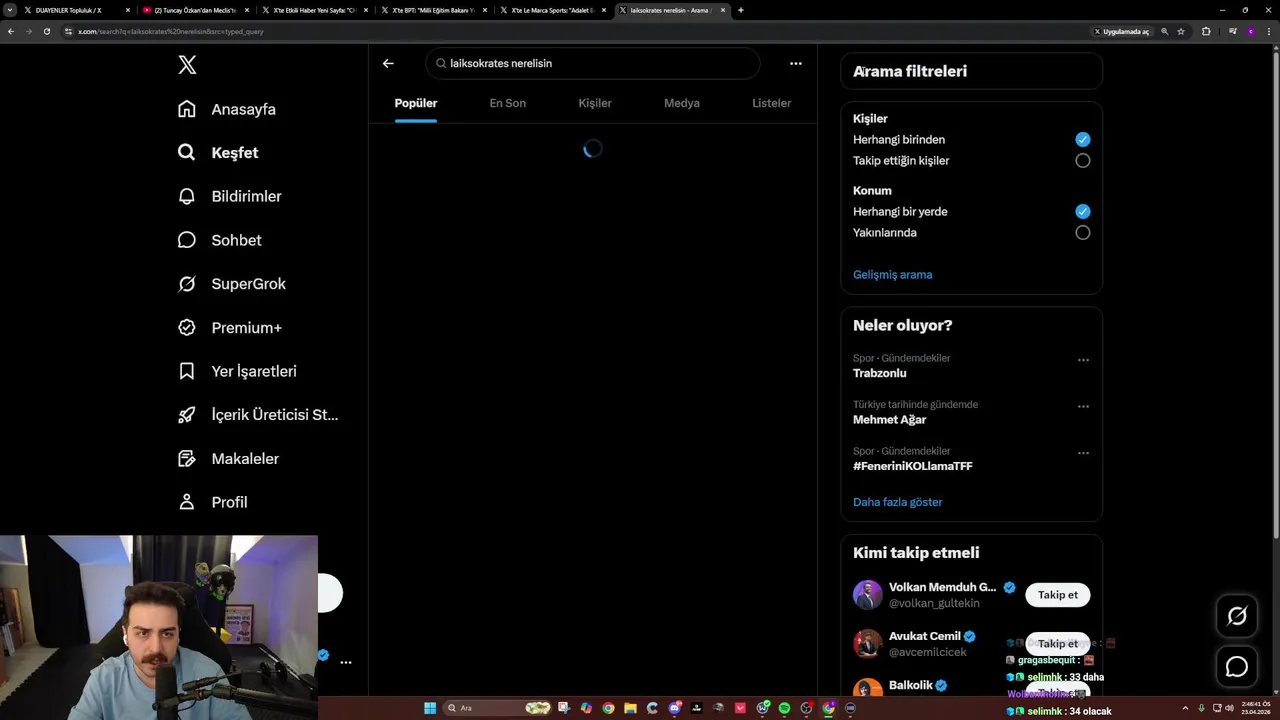Switch to Kişiler tab

(595, 103)
